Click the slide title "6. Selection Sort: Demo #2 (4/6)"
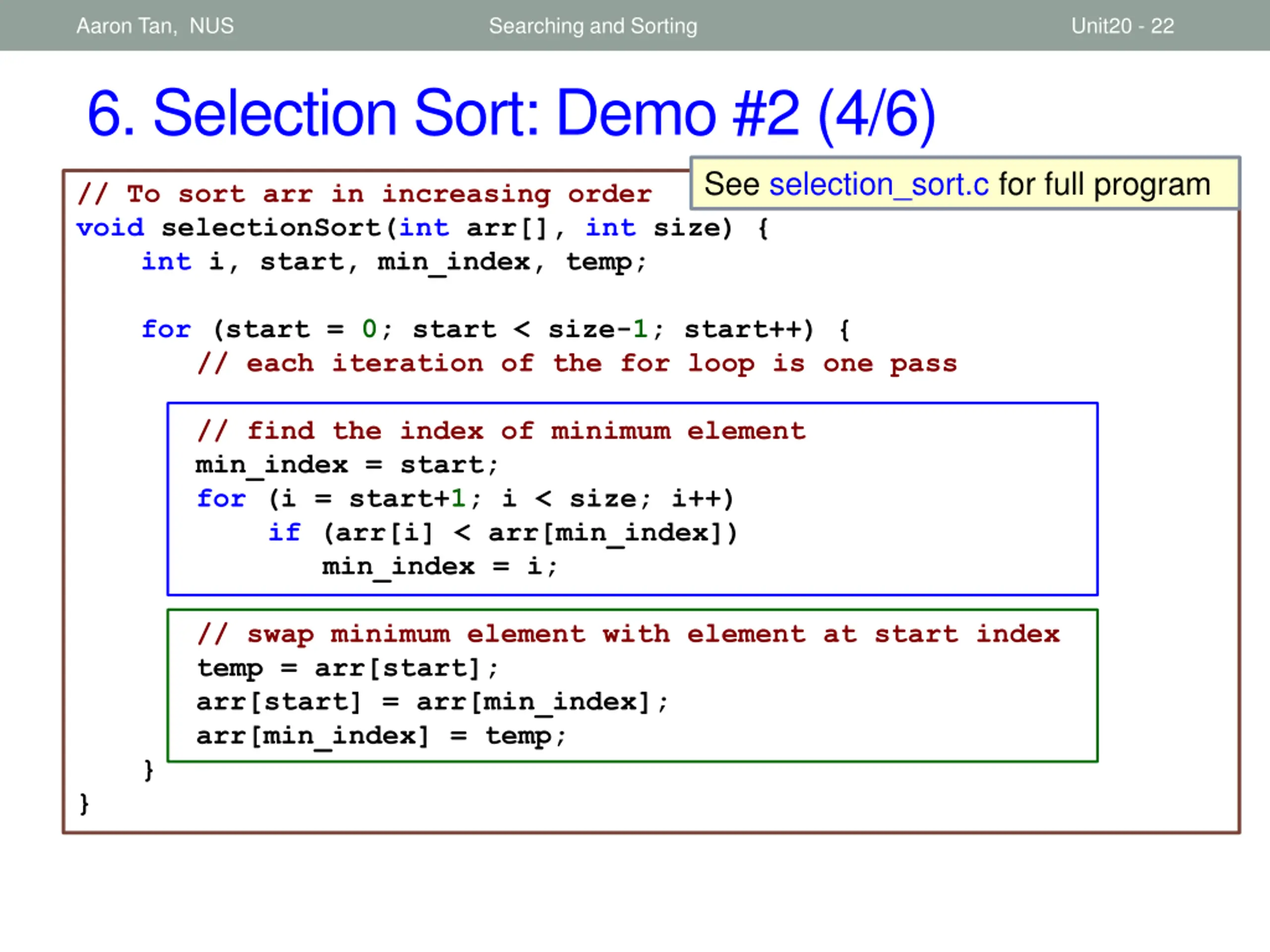Screen dimensions: 1270x952 (x=511, y=114)
